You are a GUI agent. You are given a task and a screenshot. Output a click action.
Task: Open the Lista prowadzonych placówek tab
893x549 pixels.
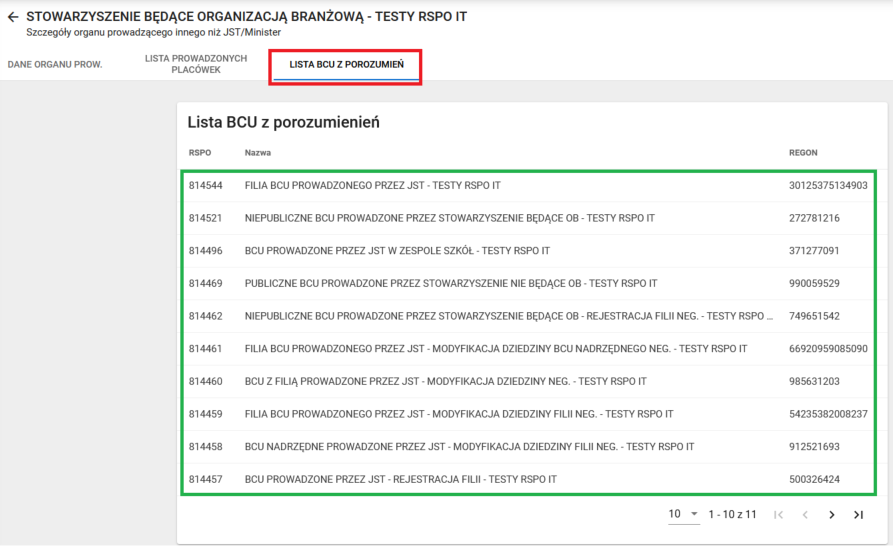[196, 65]
